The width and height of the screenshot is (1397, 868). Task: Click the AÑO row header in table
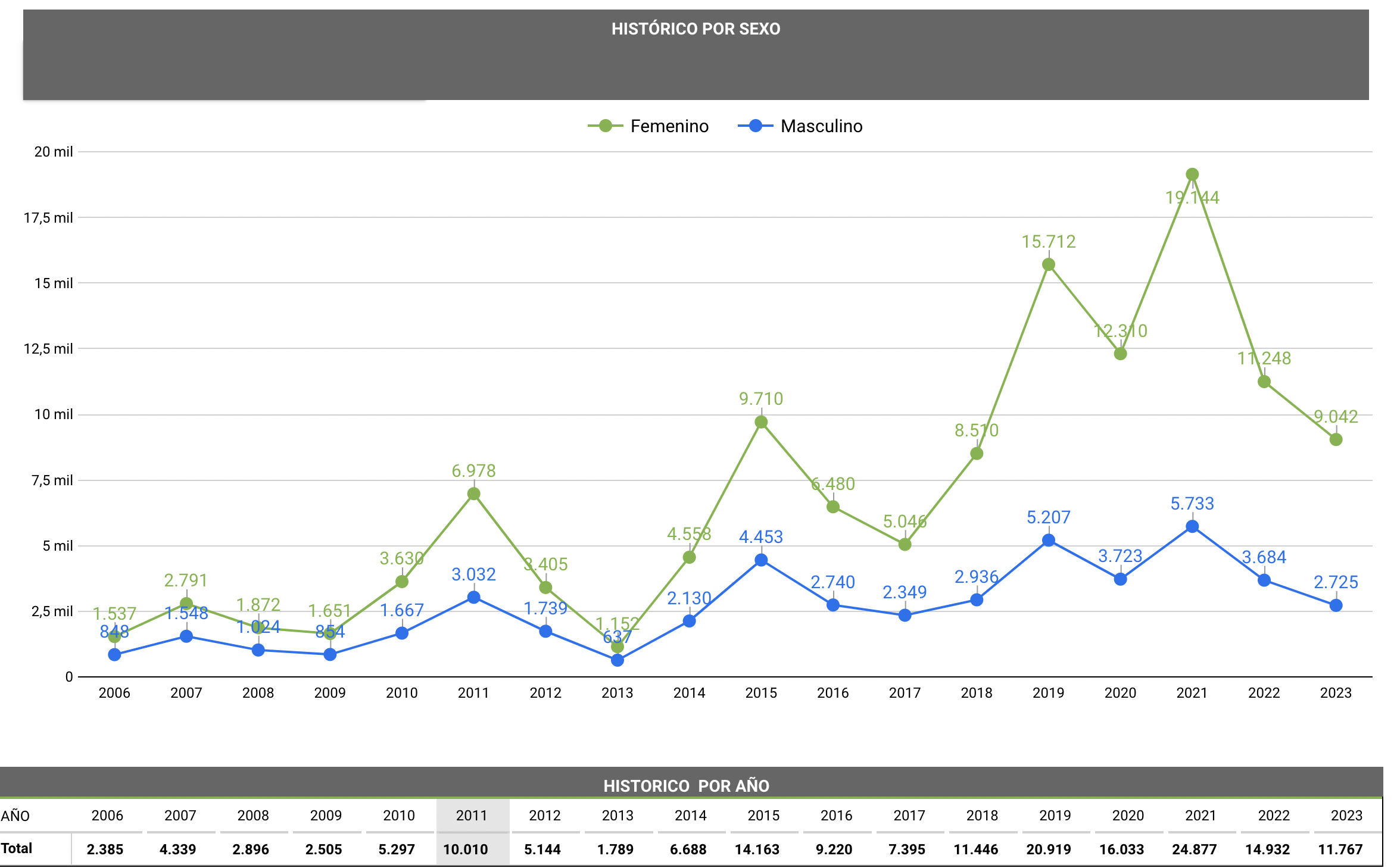coord(15,816)
